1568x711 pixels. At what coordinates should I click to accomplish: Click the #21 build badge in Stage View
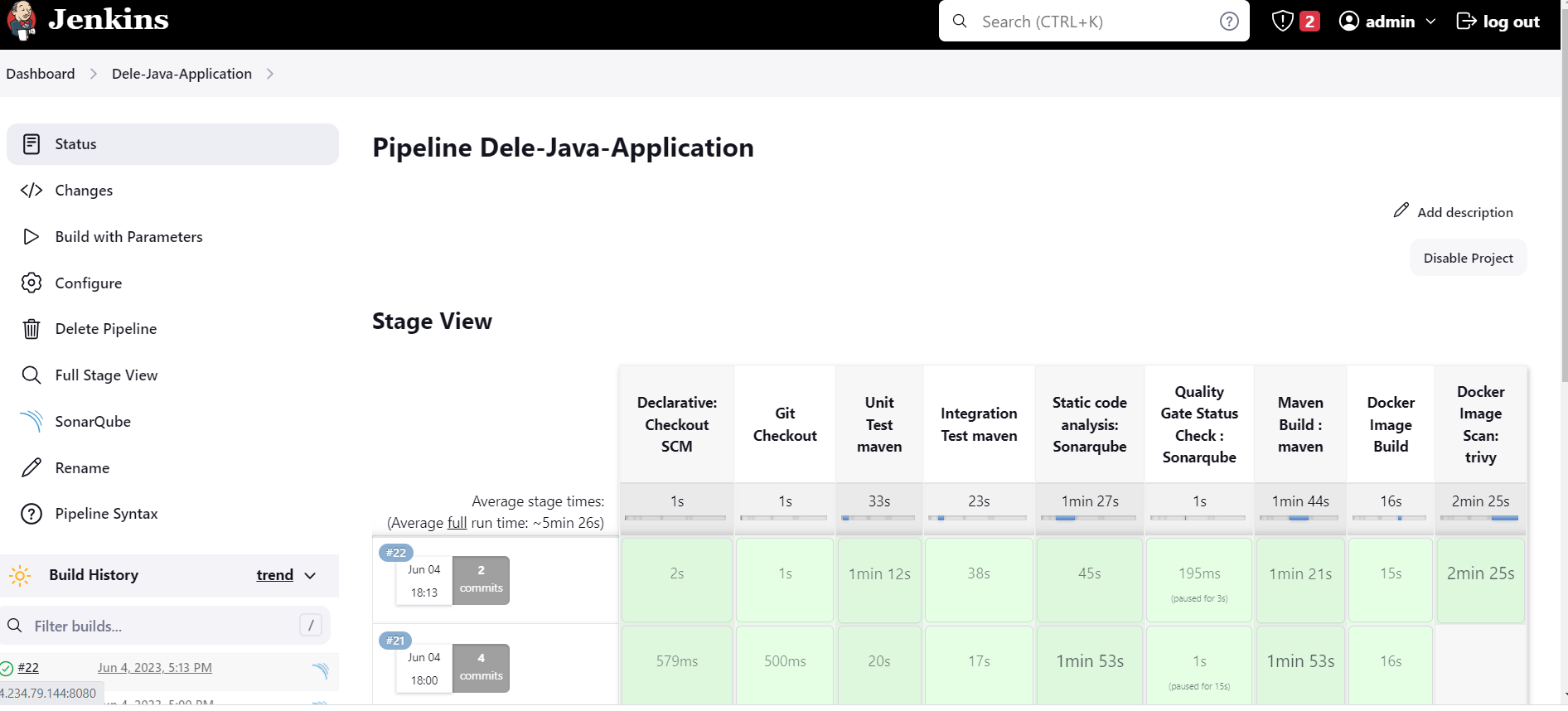(396, 641)
